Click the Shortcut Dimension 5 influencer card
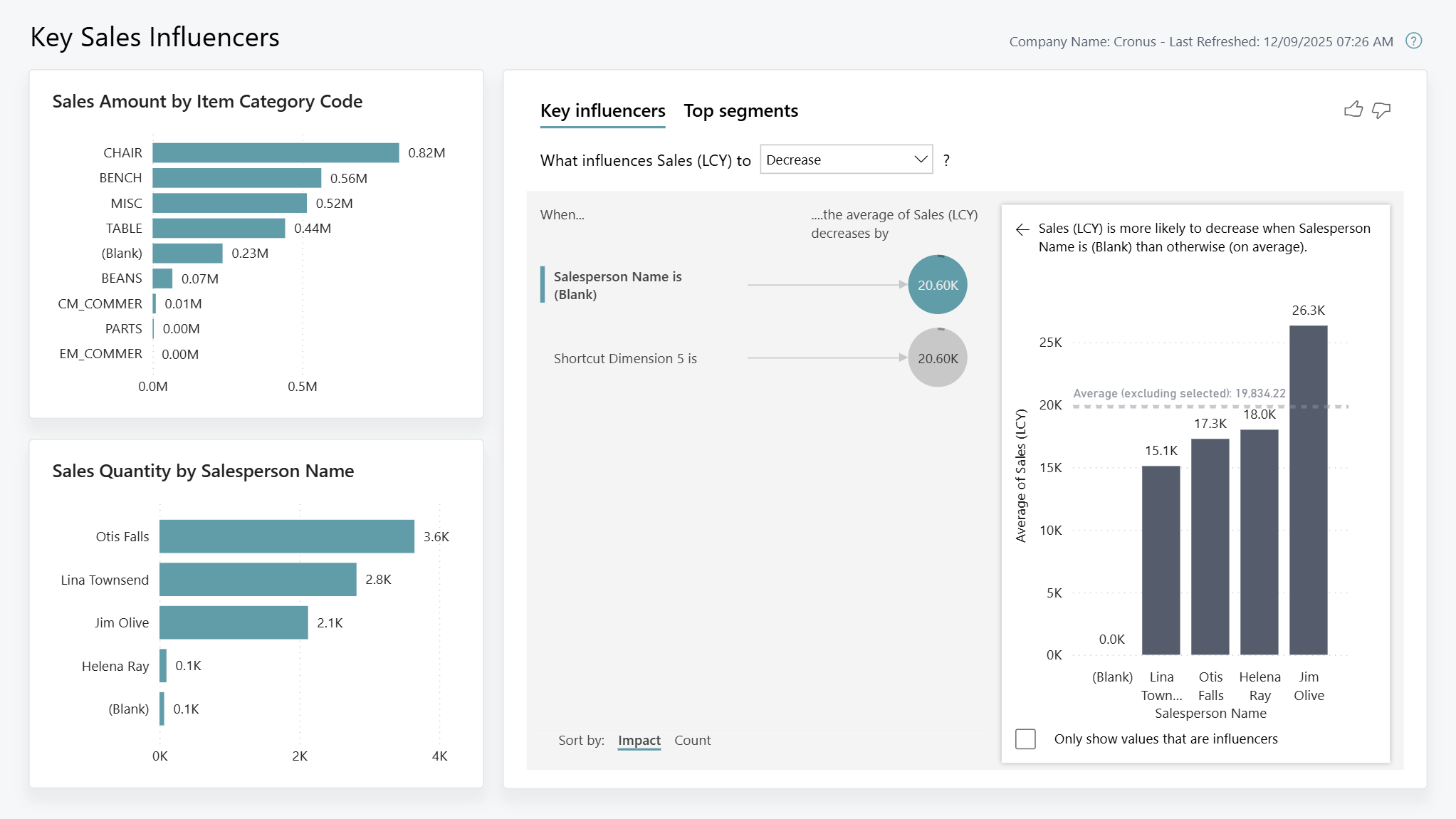The height and width of the screenshot is (819, 1456). tap(626, 358)
